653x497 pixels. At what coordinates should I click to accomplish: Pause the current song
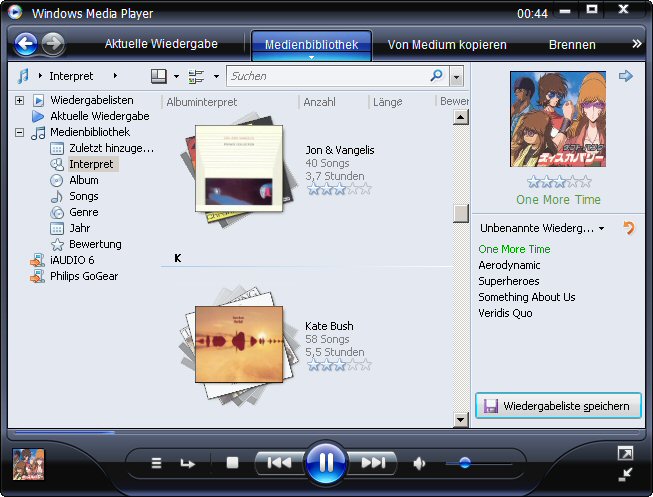(x=326, y=462)
